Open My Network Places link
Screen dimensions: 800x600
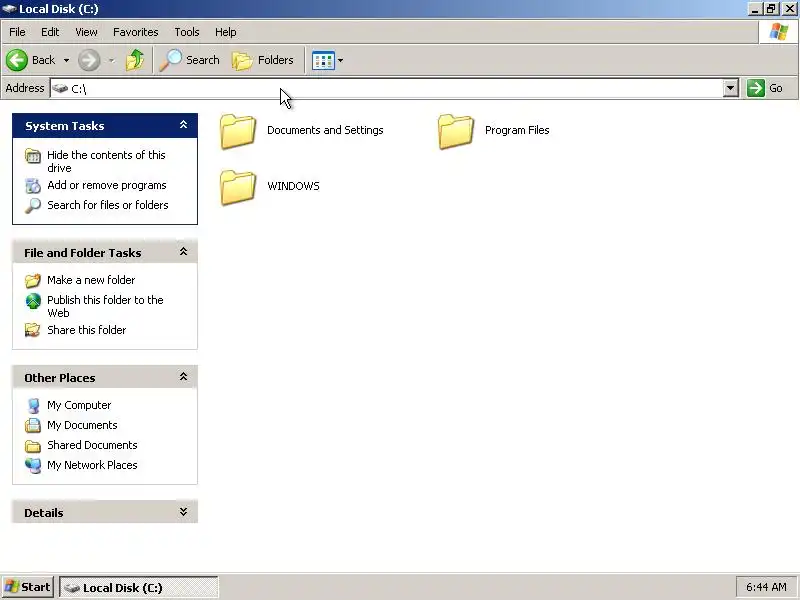point(92,465)
